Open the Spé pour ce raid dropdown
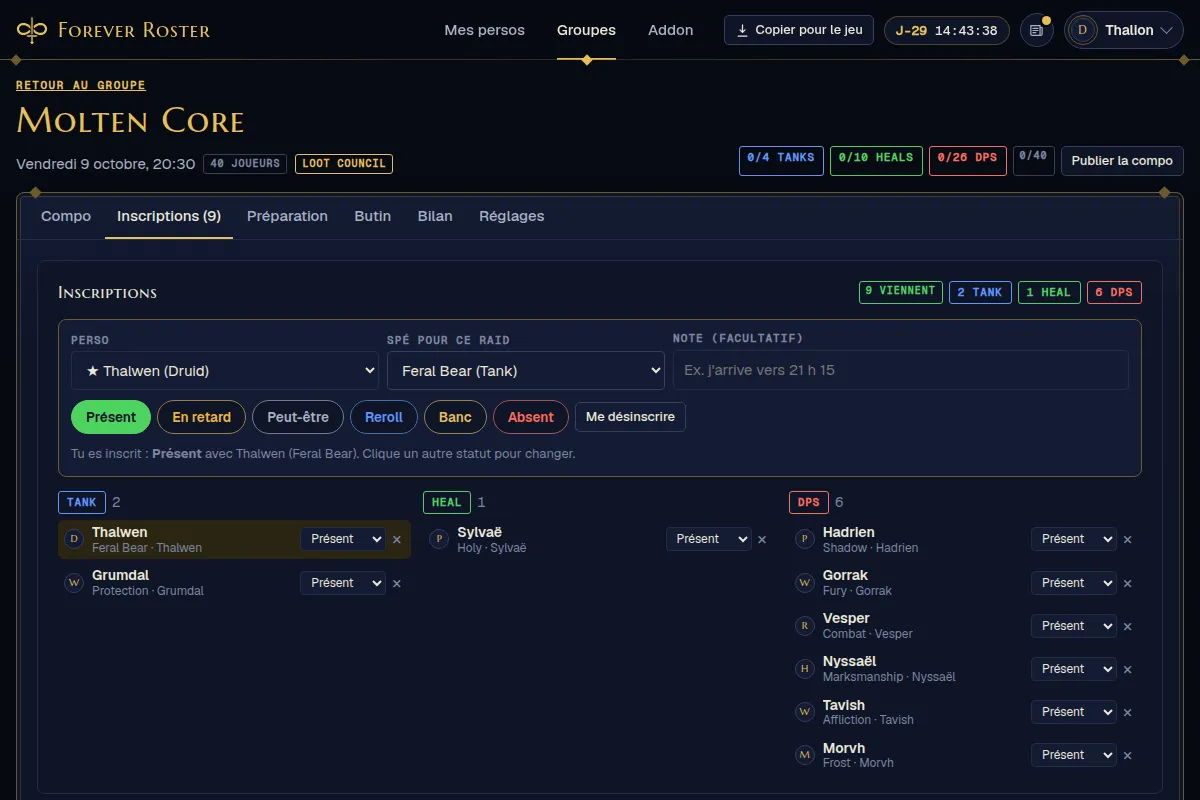The width and height of the screenshot is (1200, 800). [526, 370]
